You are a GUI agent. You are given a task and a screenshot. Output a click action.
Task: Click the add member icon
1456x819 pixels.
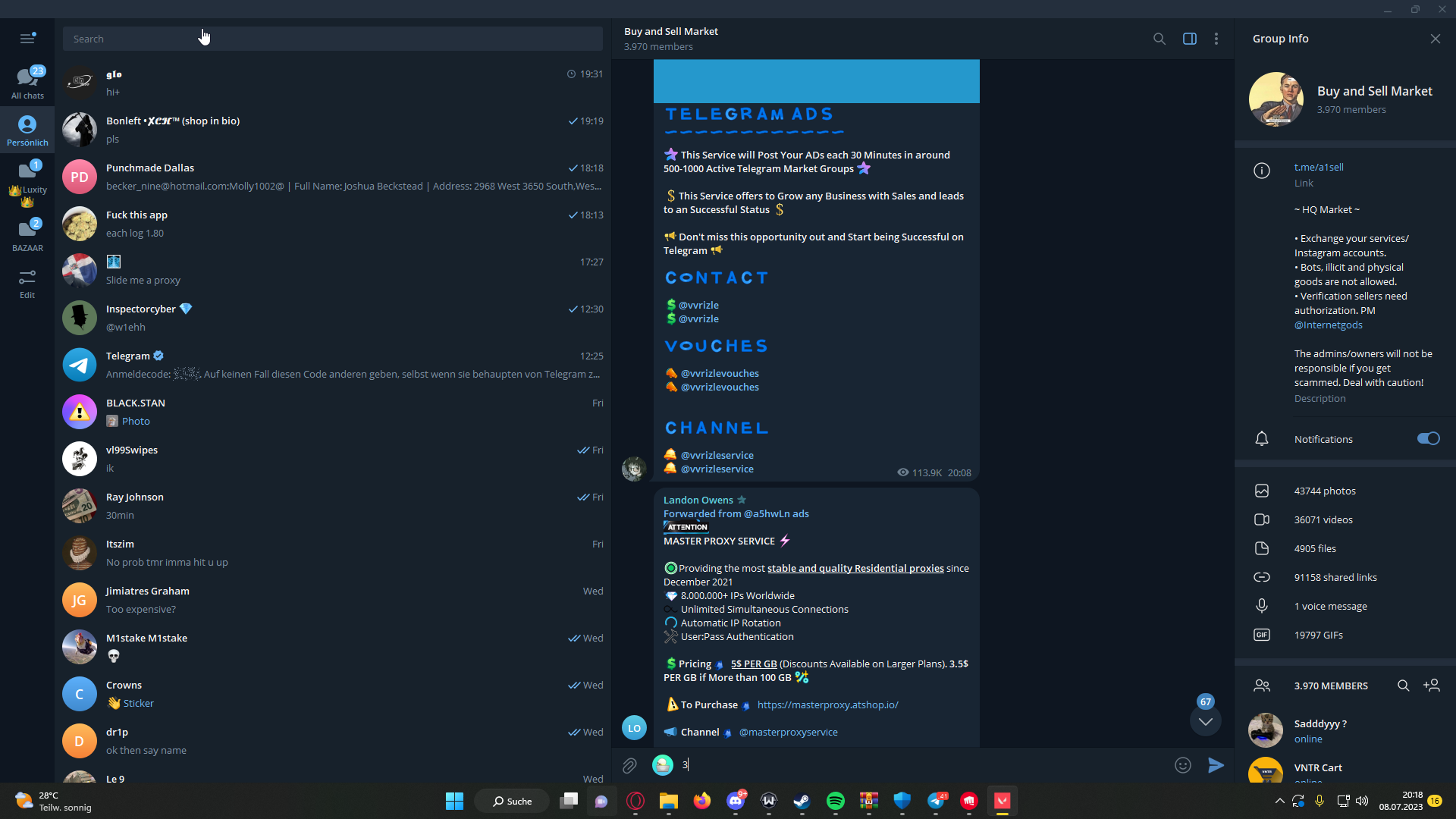click(x=1432, y=686)
